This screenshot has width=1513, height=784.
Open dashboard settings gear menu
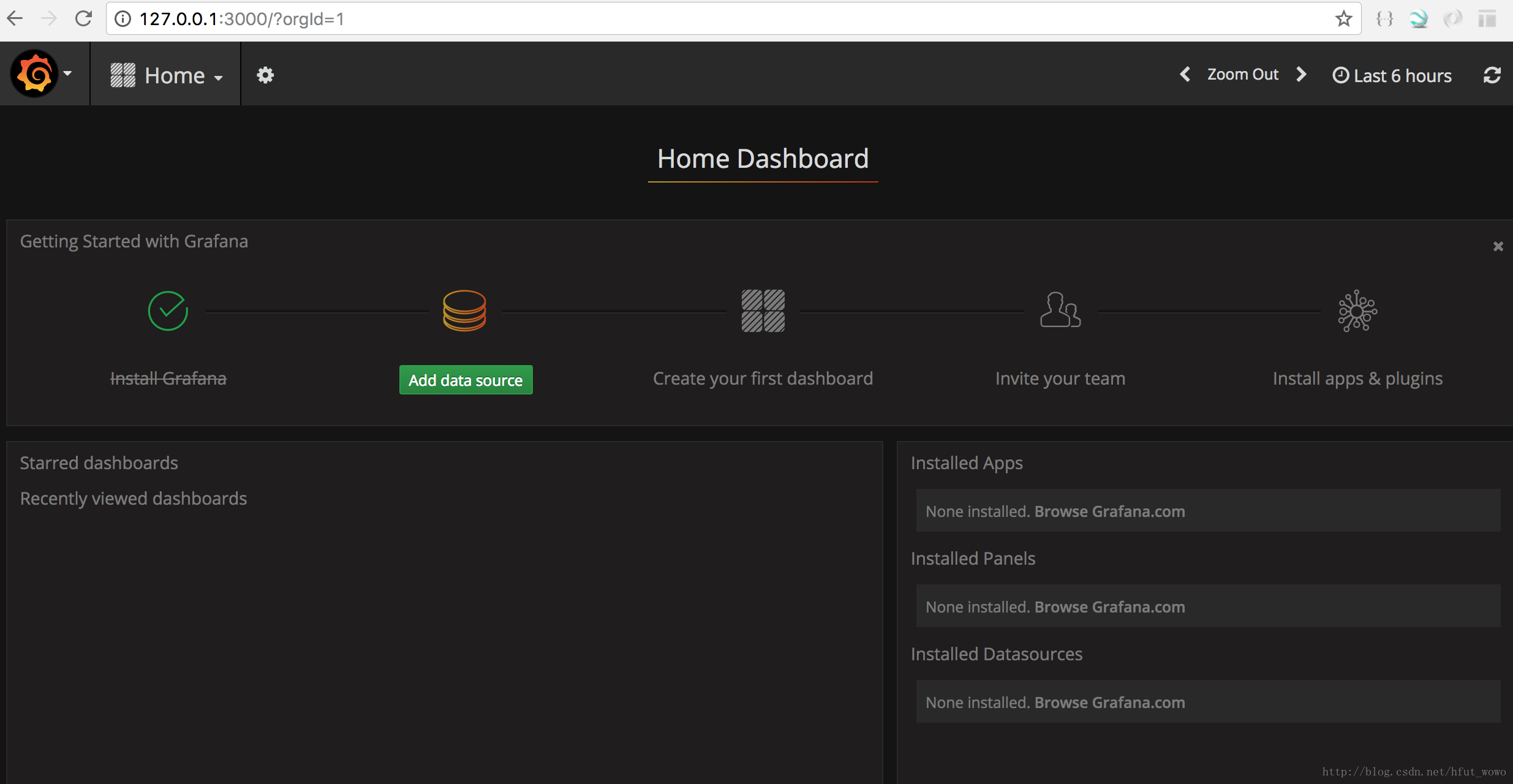pos(265,75)
